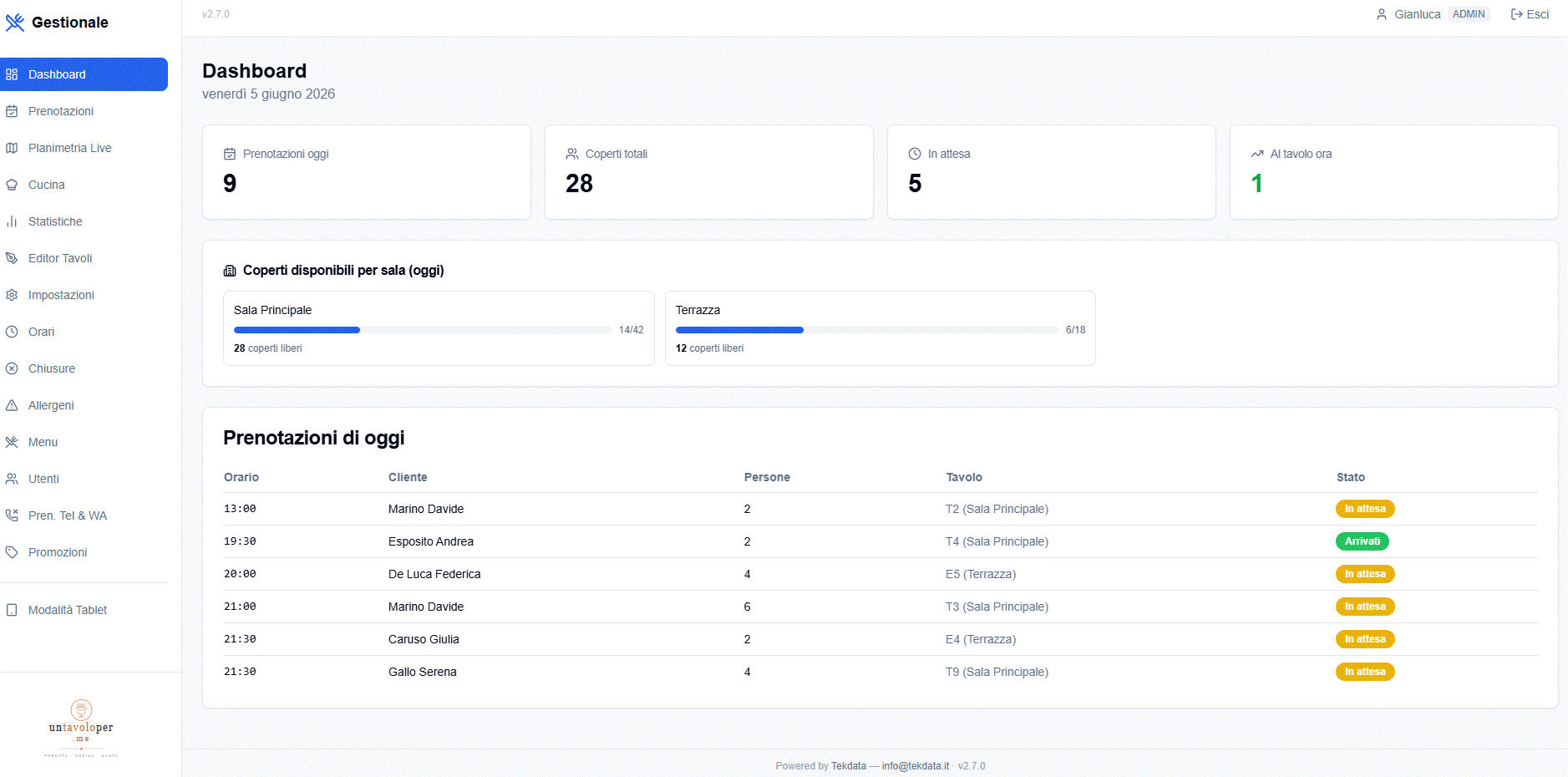Click In attesa badge for Caruso Giulia
This screenshot has width=1568, height=777.
point(1365,639)
